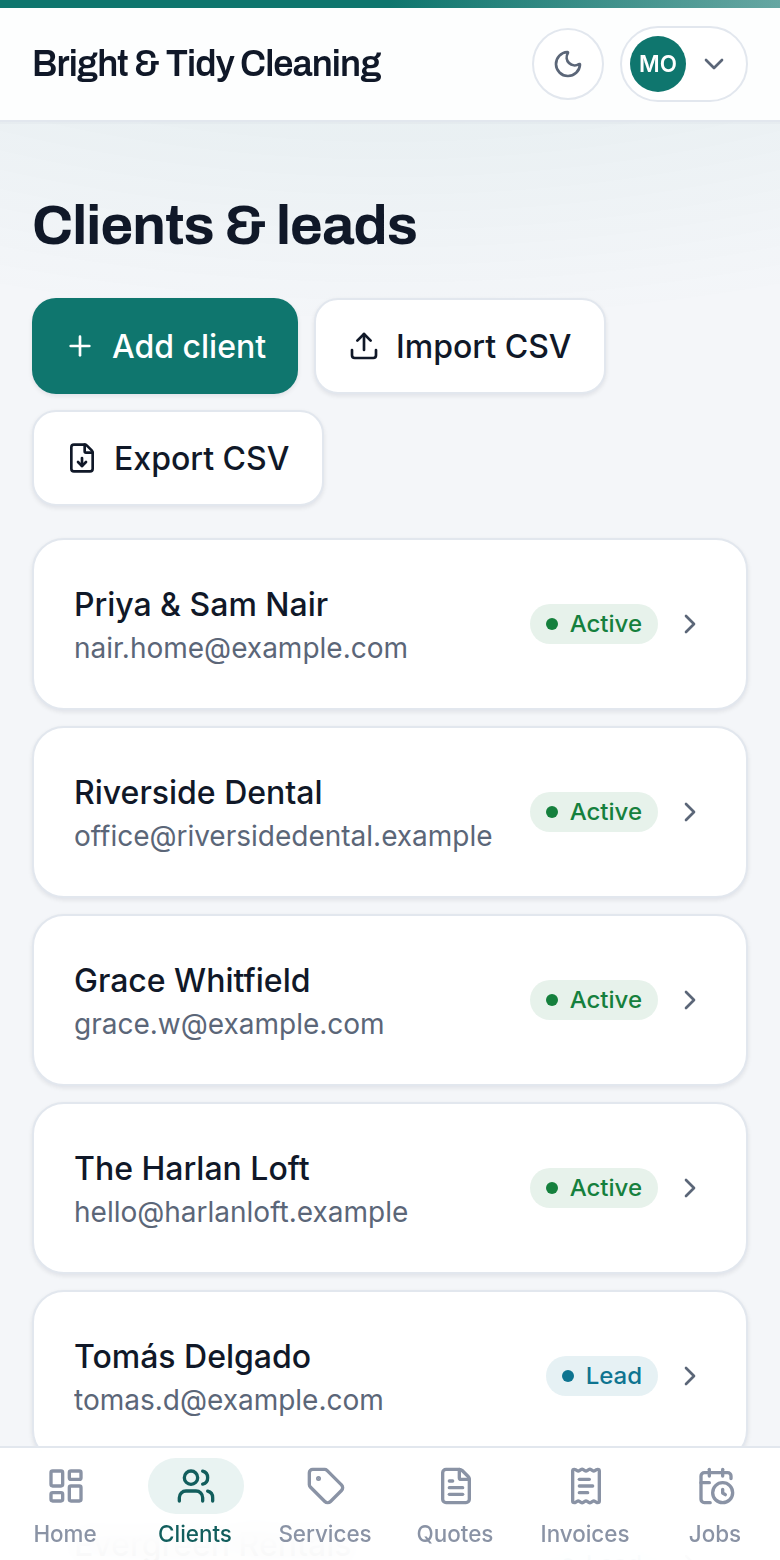The height and width of the screenshot is (1560, 780).
Task: Open Grace Whitfield client details chevron
Action: [689, 1000]
